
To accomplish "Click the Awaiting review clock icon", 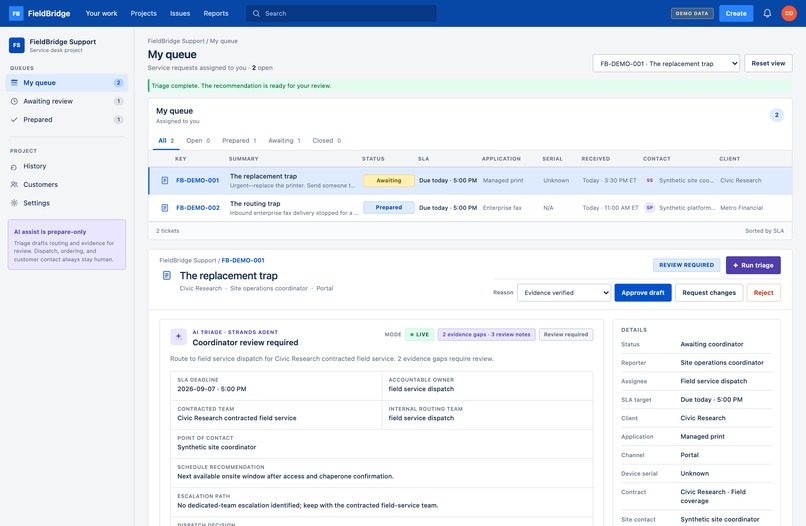I will (x=14, y=101).
